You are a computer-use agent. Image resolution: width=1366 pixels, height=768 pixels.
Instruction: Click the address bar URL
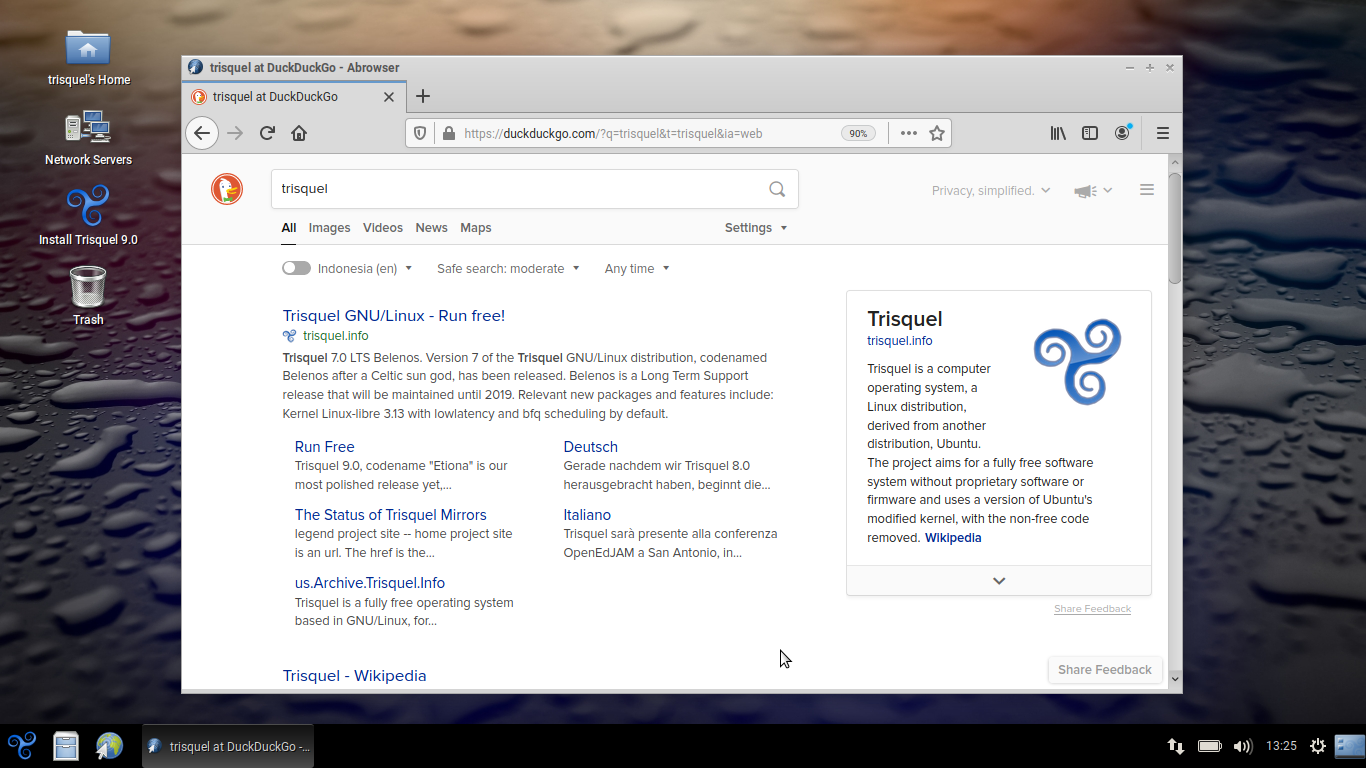click(x=613, y=133)
